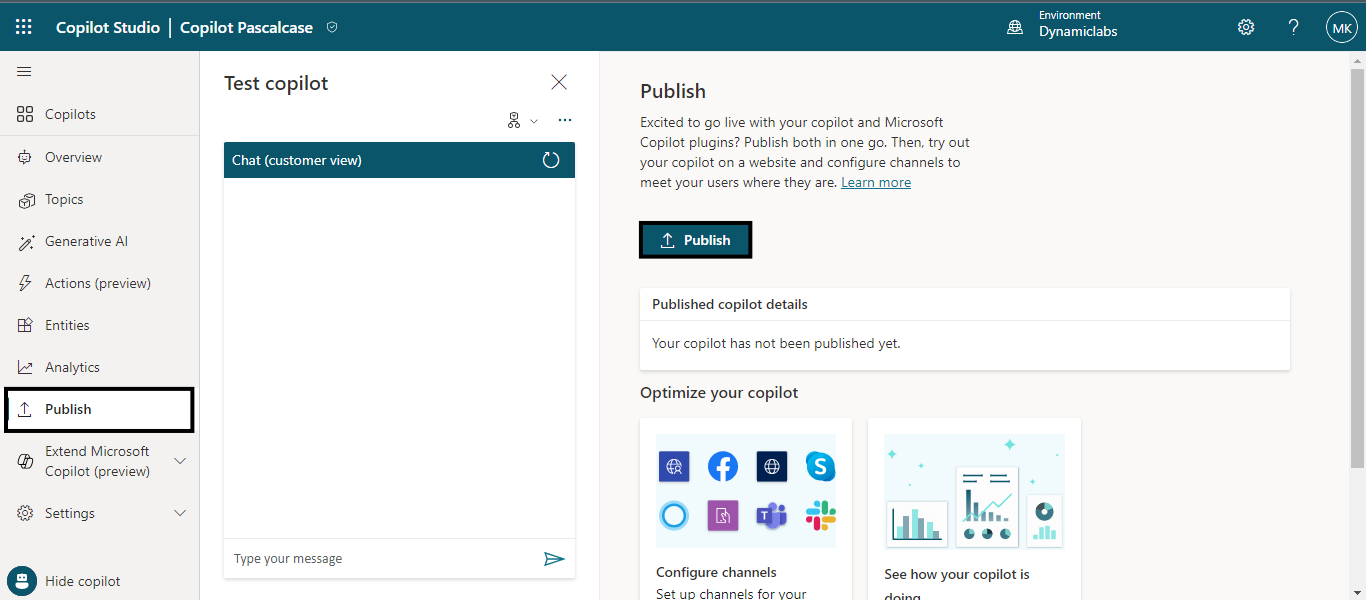1366x600 pixels.
Task: Close the Test copilot panel
Action: [559, 82]
